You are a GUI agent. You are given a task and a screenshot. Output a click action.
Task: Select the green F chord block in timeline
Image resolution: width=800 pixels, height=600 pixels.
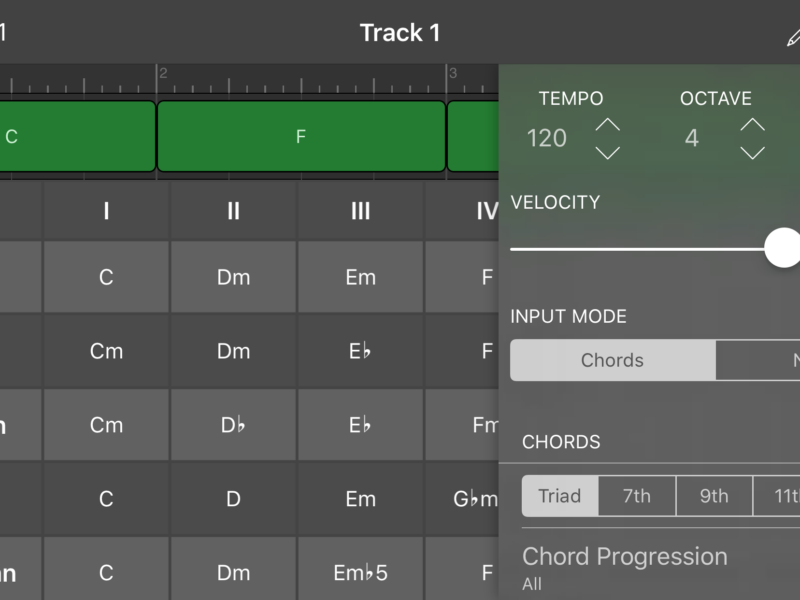click(x=301, y=137)
